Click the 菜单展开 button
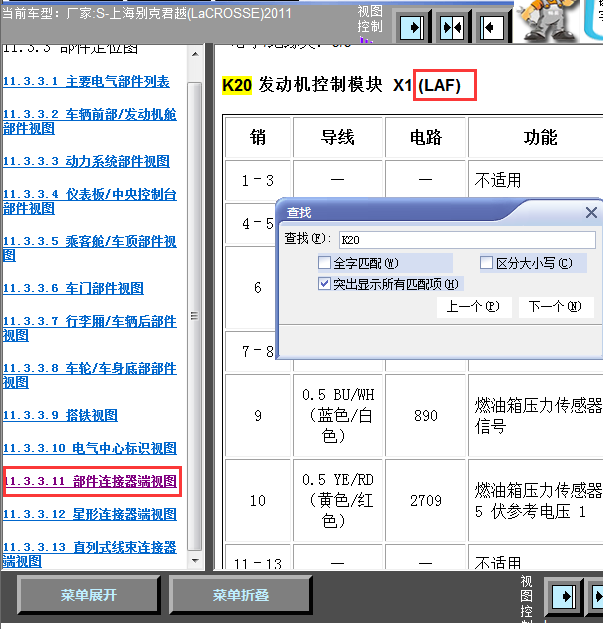The height and width of the screenshot is (629, 603). tap(89, 595)
